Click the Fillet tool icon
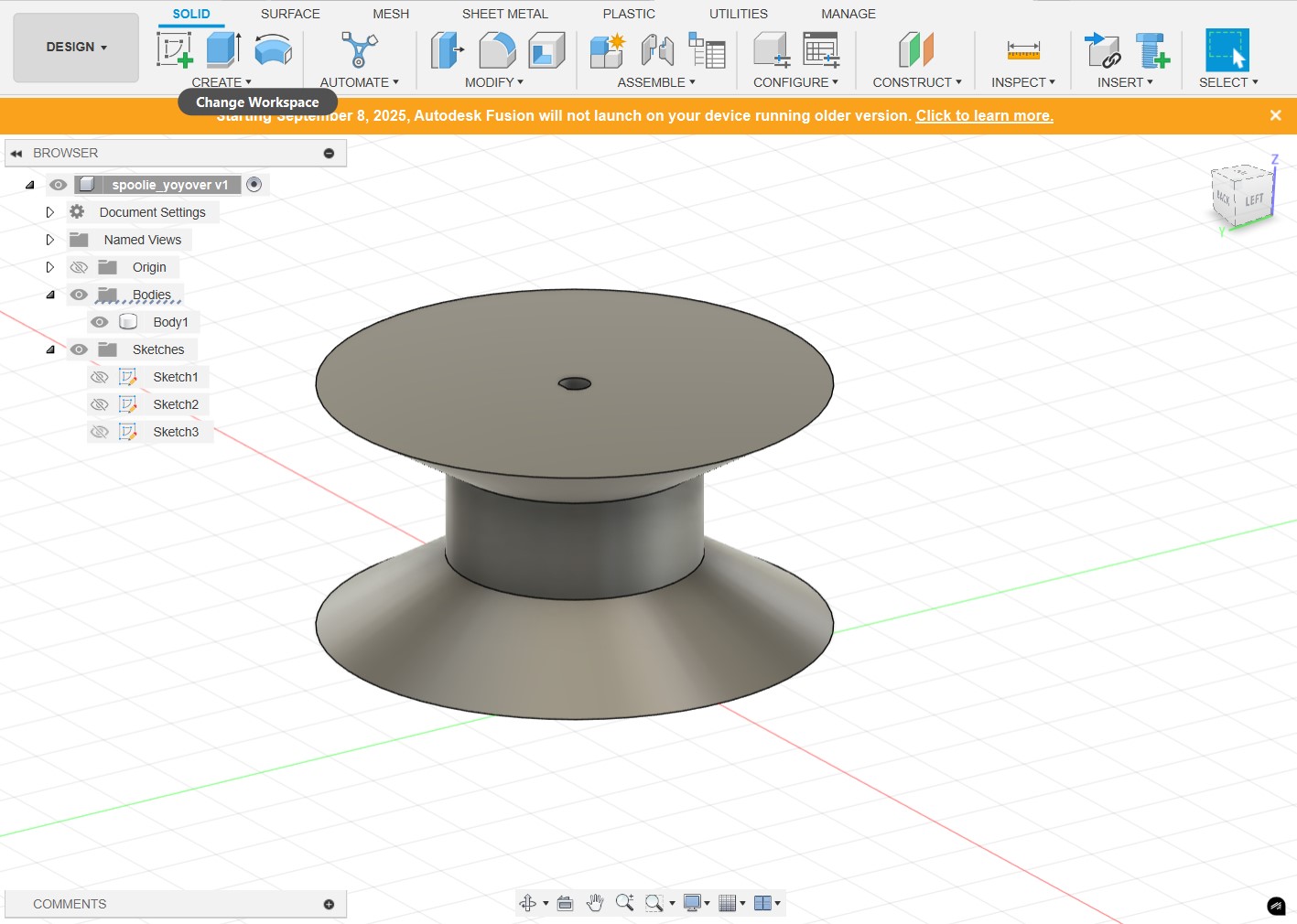Viewport: 1297px width, 924px height. point(497,49)
